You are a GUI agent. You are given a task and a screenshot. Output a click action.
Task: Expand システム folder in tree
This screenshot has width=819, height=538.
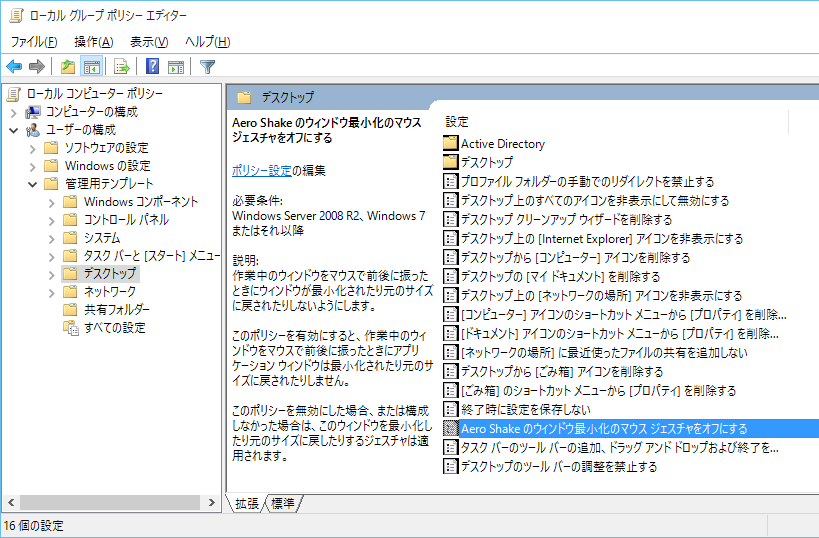point(51,239)
